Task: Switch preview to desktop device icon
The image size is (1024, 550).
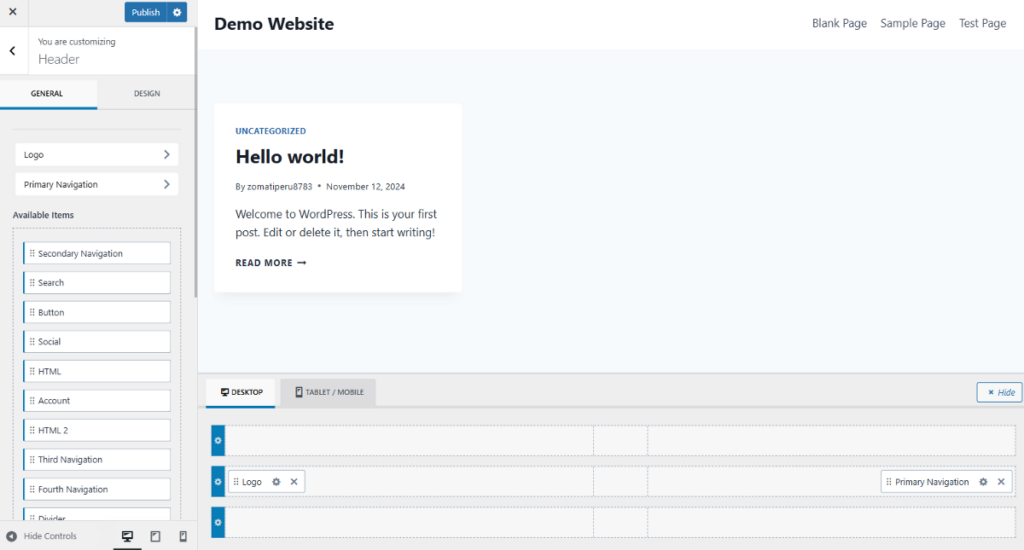Action: coord(127,536)
